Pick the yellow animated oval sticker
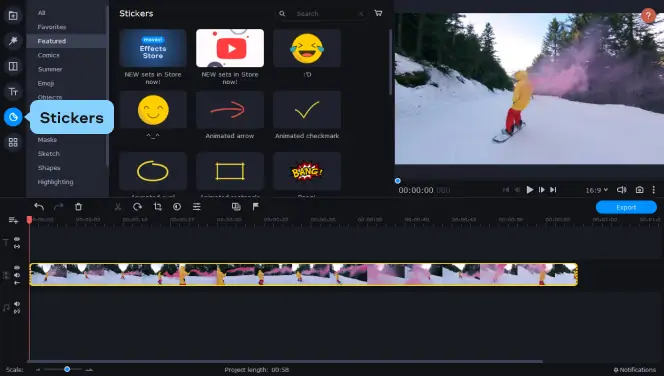The image size is (664, 376). [153, 171]
